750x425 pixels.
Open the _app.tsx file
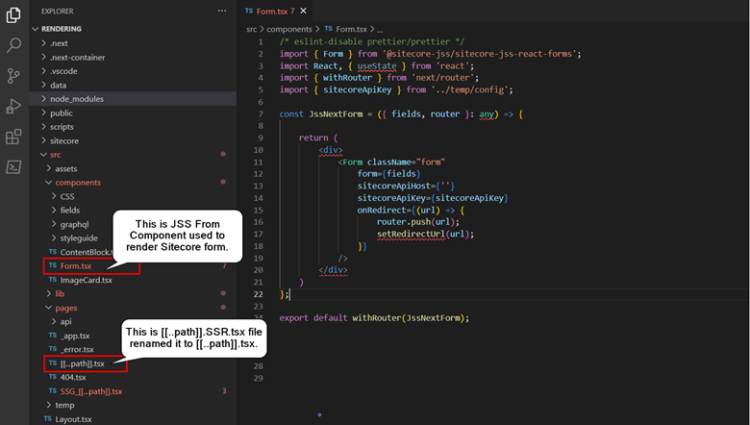(x=76, y=336)
